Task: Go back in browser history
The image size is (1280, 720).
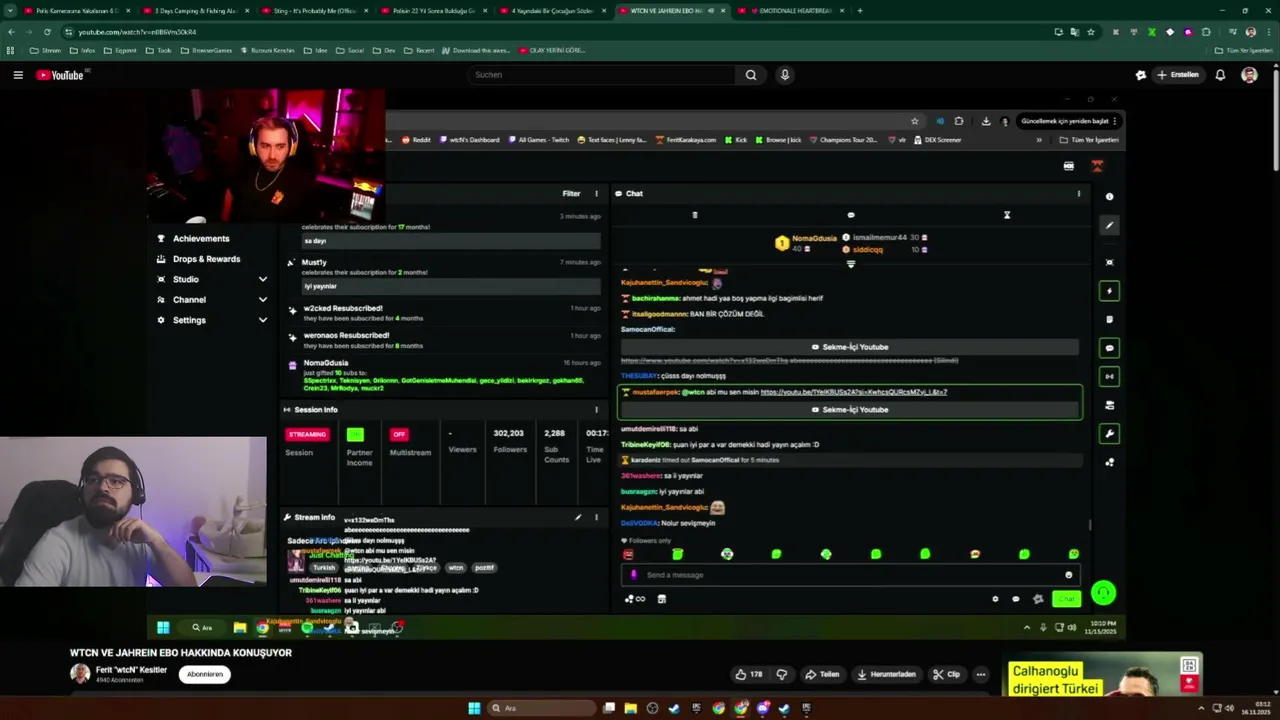Action: coord(11,32)
